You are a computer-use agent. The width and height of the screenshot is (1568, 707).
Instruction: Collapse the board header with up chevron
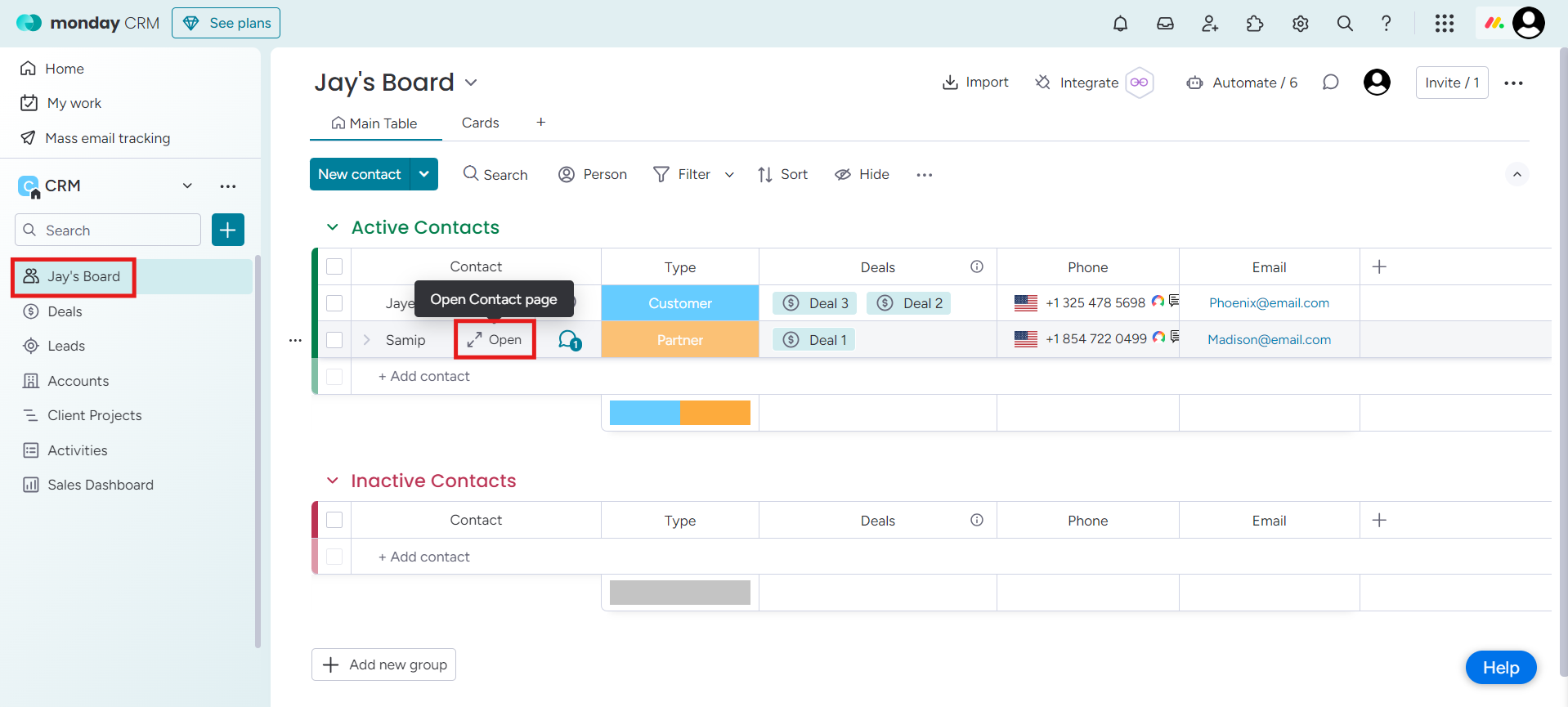(1516, 174)
